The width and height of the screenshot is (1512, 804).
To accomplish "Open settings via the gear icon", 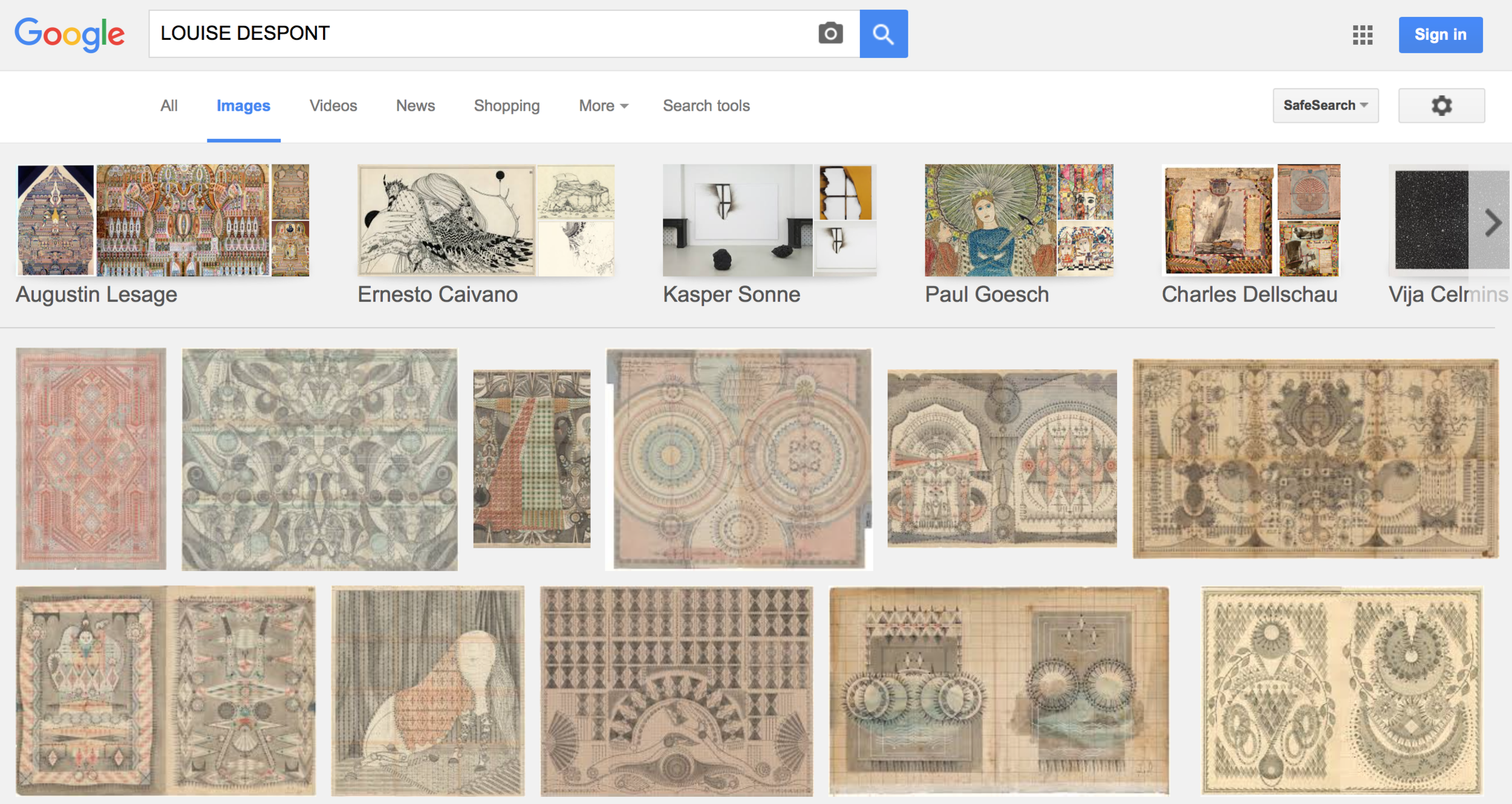I will [1441, 106].
